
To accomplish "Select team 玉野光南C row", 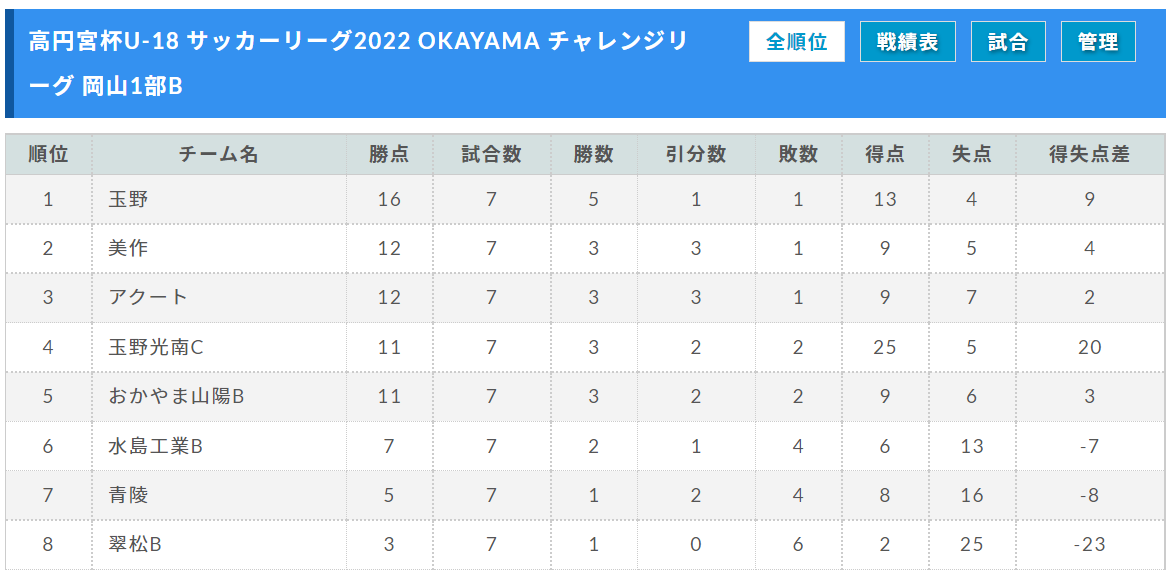I will (x=585, y=347).
